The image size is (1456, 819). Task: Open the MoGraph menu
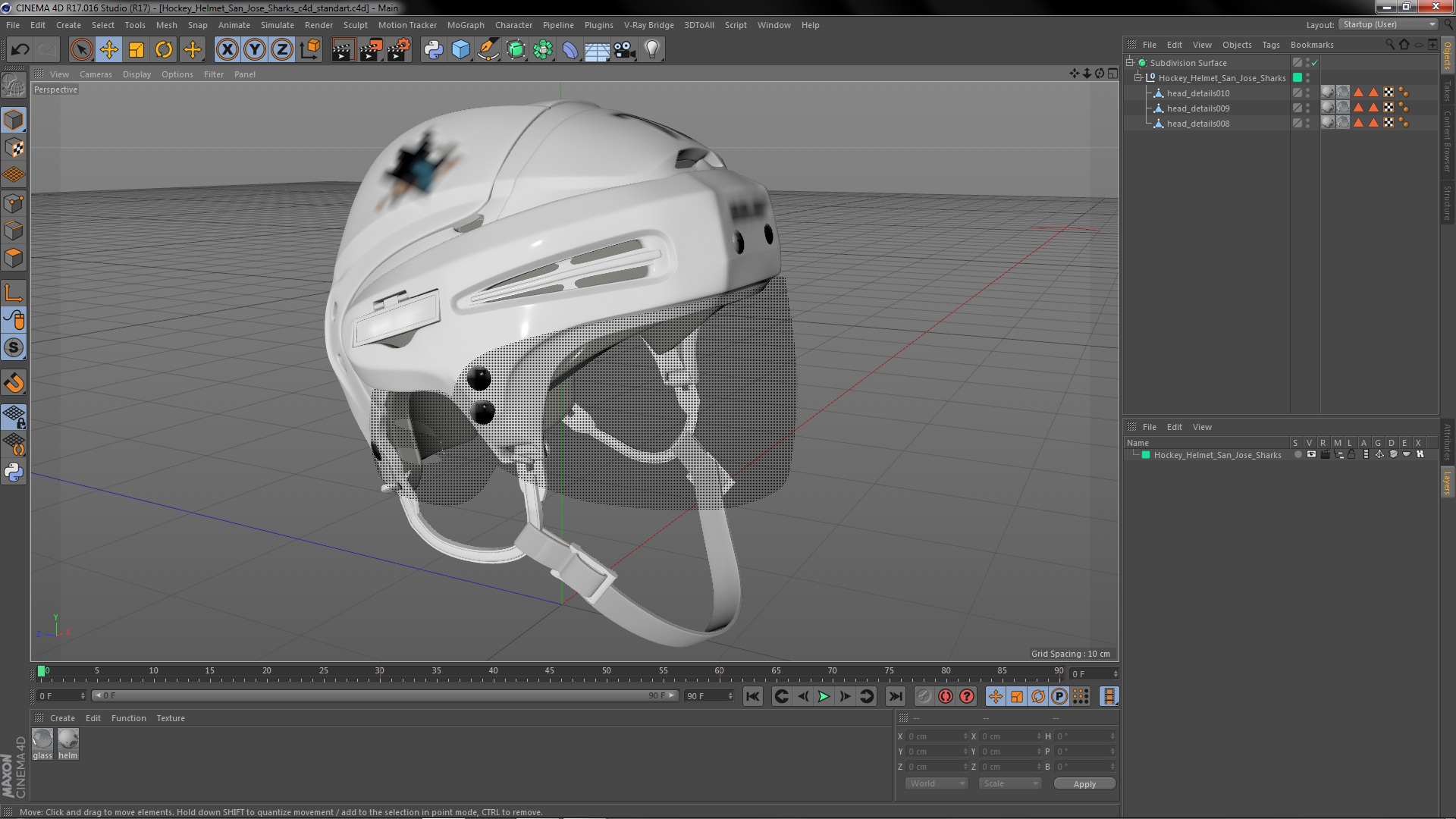466,25
